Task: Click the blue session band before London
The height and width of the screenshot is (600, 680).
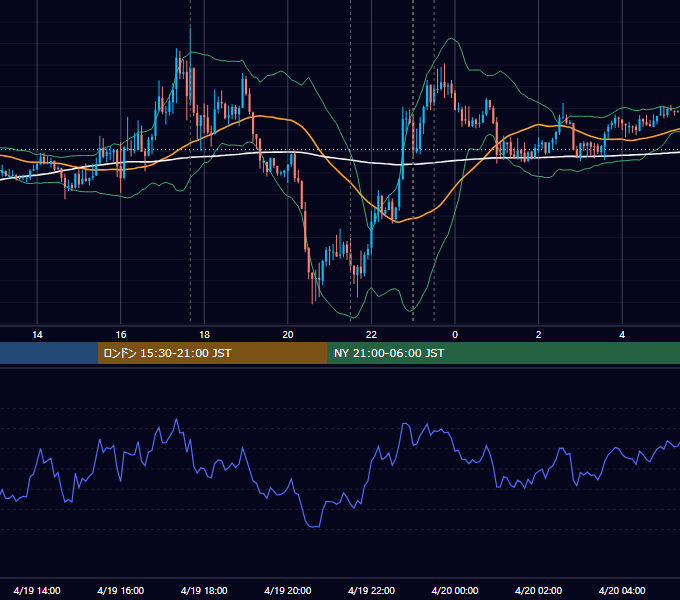Action: pyautogui.click(x=49, y=353)
